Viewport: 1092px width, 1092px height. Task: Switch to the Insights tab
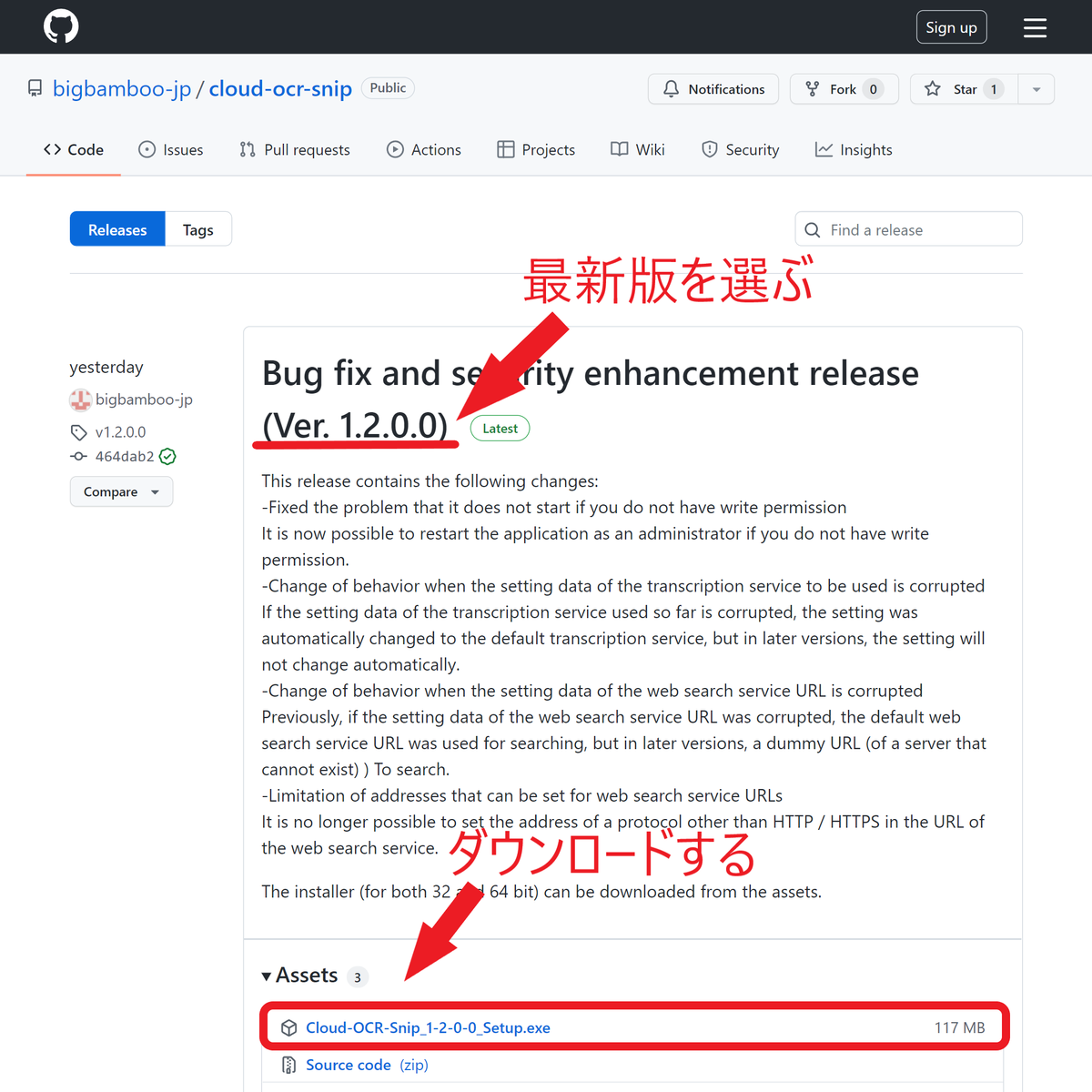pos(854,149)
